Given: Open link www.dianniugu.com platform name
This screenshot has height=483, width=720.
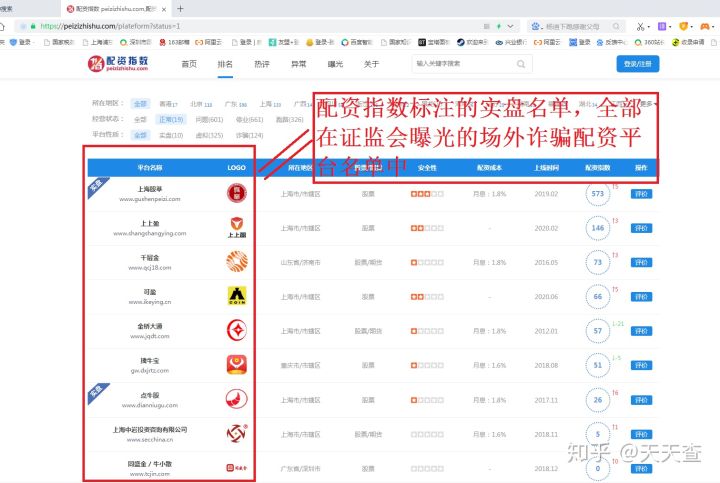Looking at the screenshot, I should point(150,405).
